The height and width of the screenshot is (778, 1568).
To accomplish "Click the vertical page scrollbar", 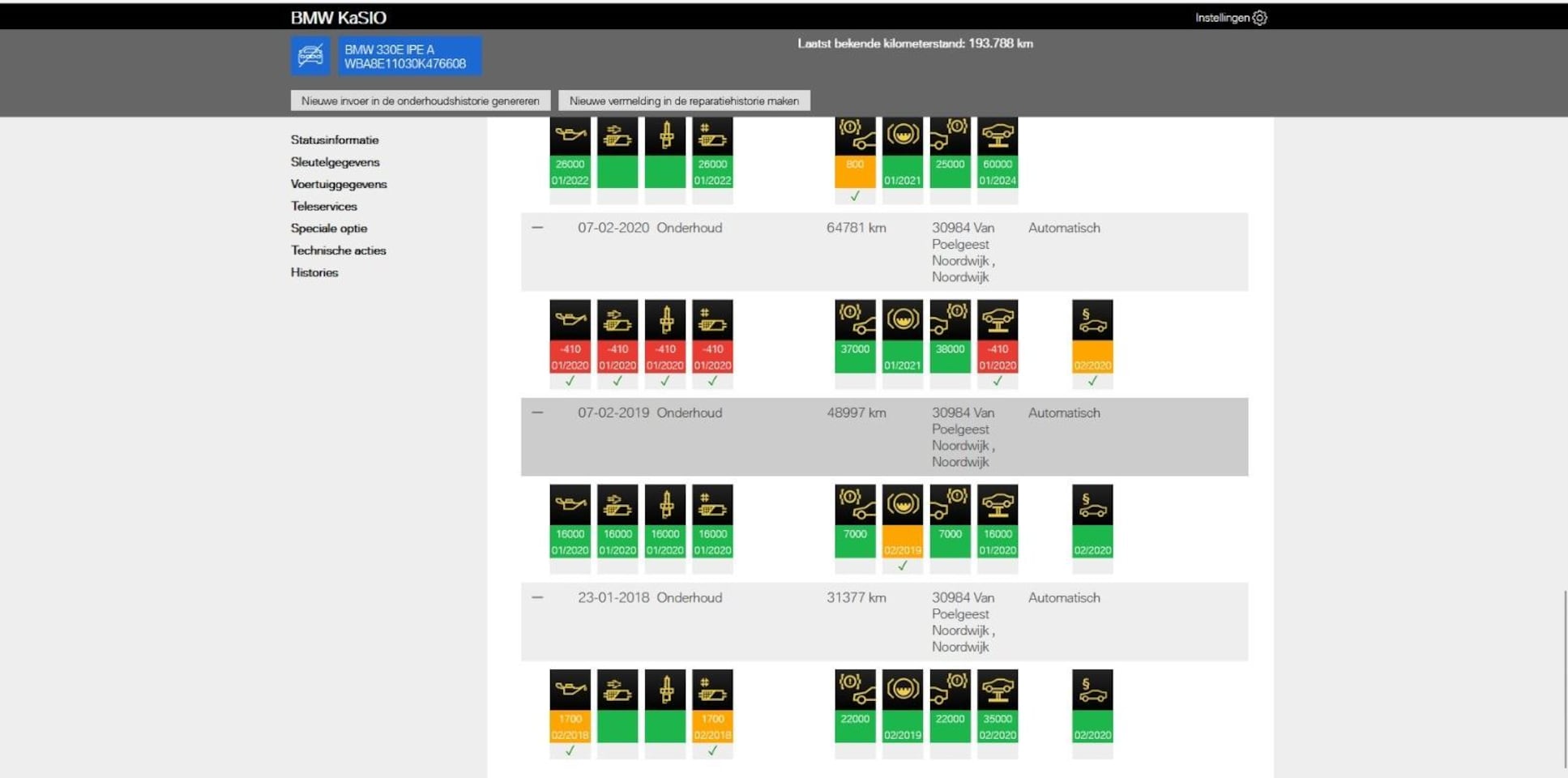I will (x=1565, y=679).
